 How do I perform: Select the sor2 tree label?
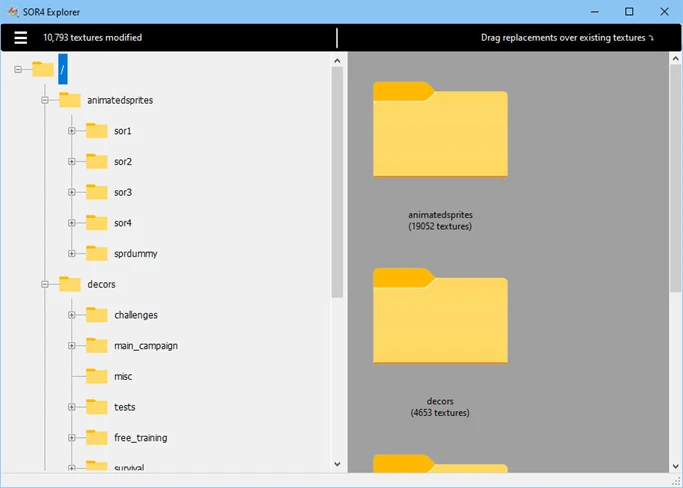[123, 162]
